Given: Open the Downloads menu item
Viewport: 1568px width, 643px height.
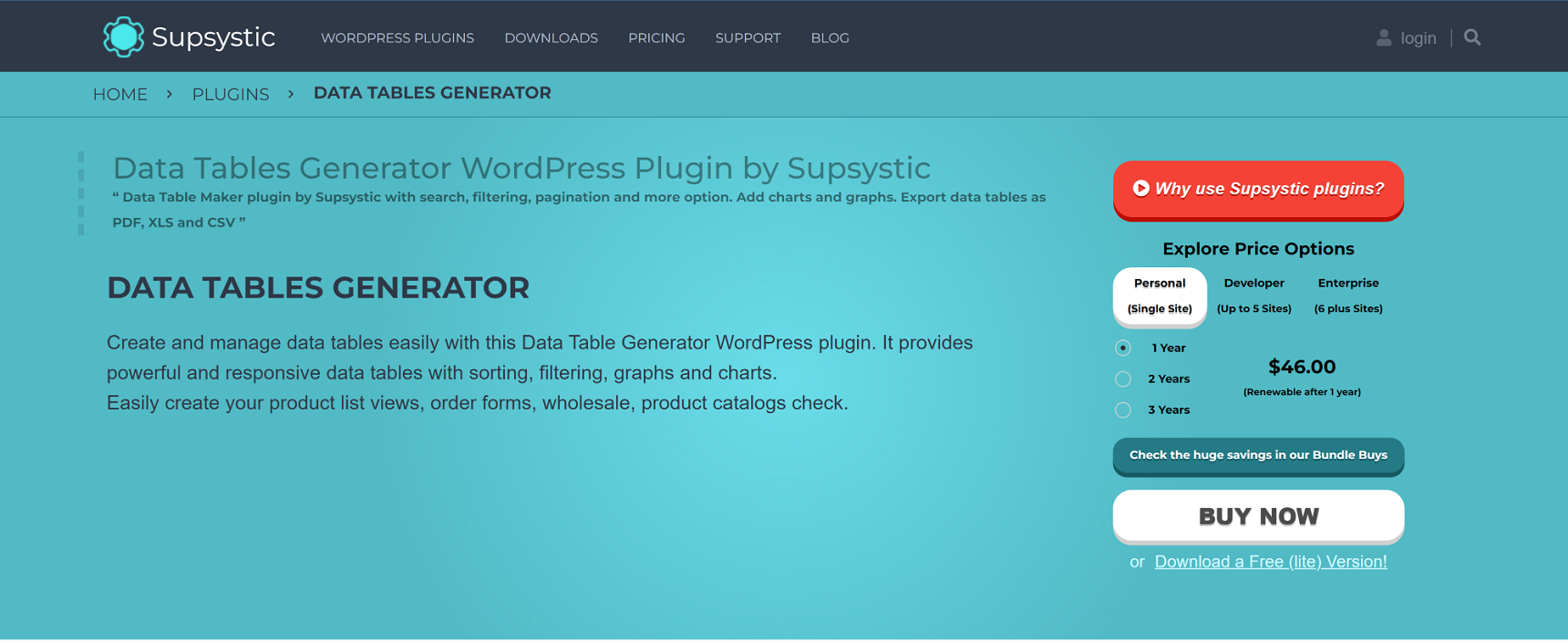Looking at the screenshot, I should [x=551, y=37].
